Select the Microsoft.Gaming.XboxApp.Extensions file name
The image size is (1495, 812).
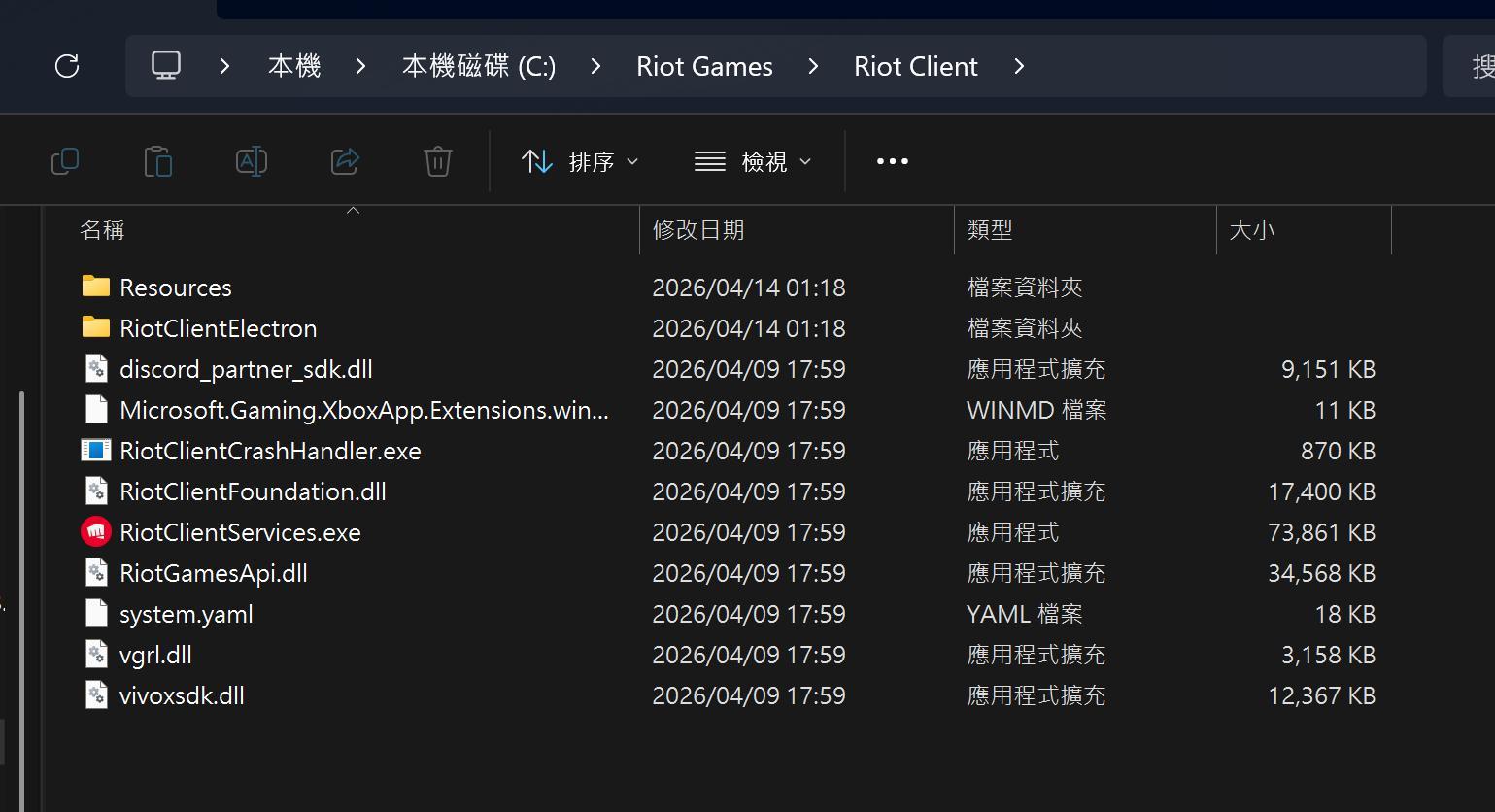tap(364, 410)
